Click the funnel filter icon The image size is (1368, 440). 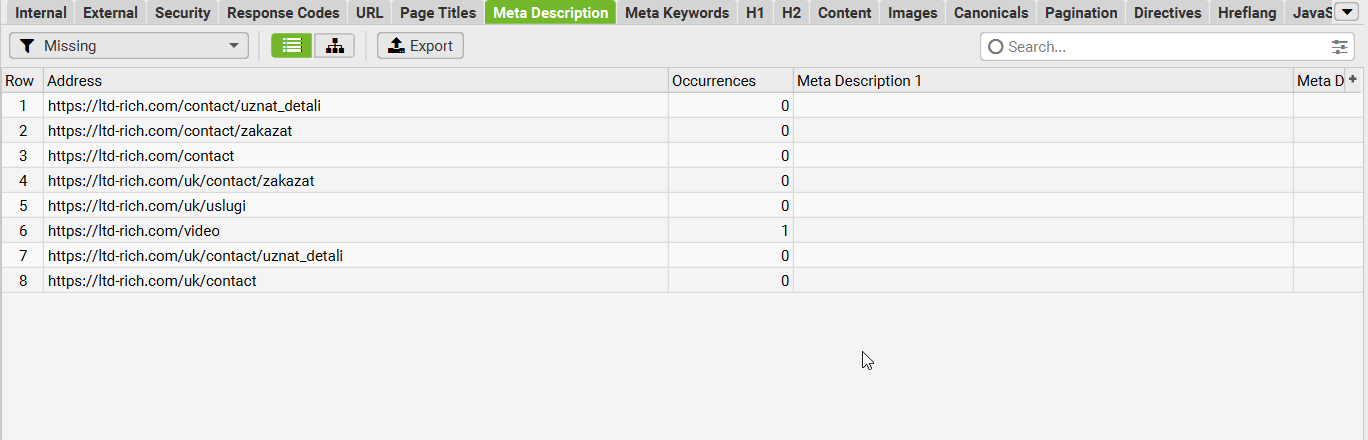tap(27, 46)
